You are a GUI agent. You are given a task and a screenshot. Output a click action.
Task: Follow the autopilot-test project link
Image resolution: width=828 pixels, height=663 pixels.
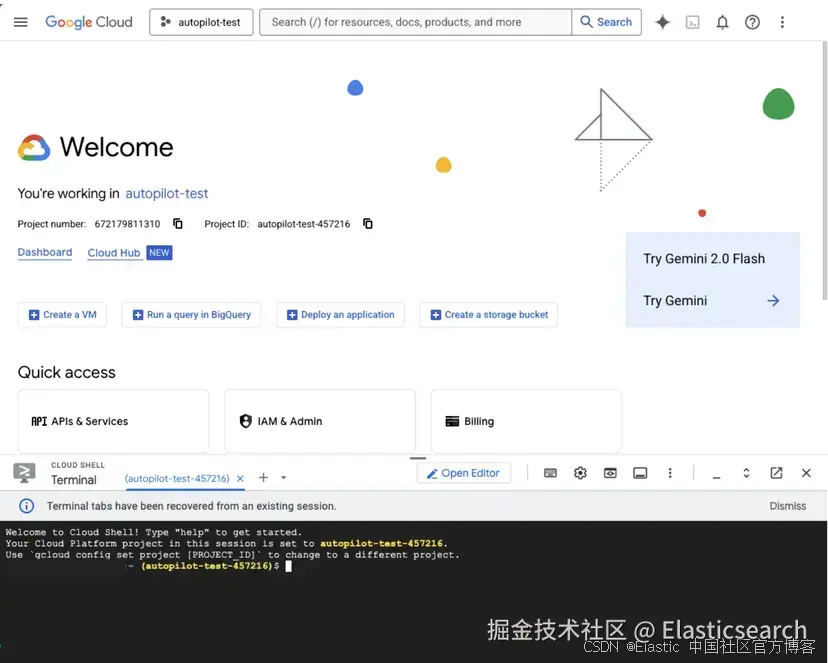tap(166, 194)
